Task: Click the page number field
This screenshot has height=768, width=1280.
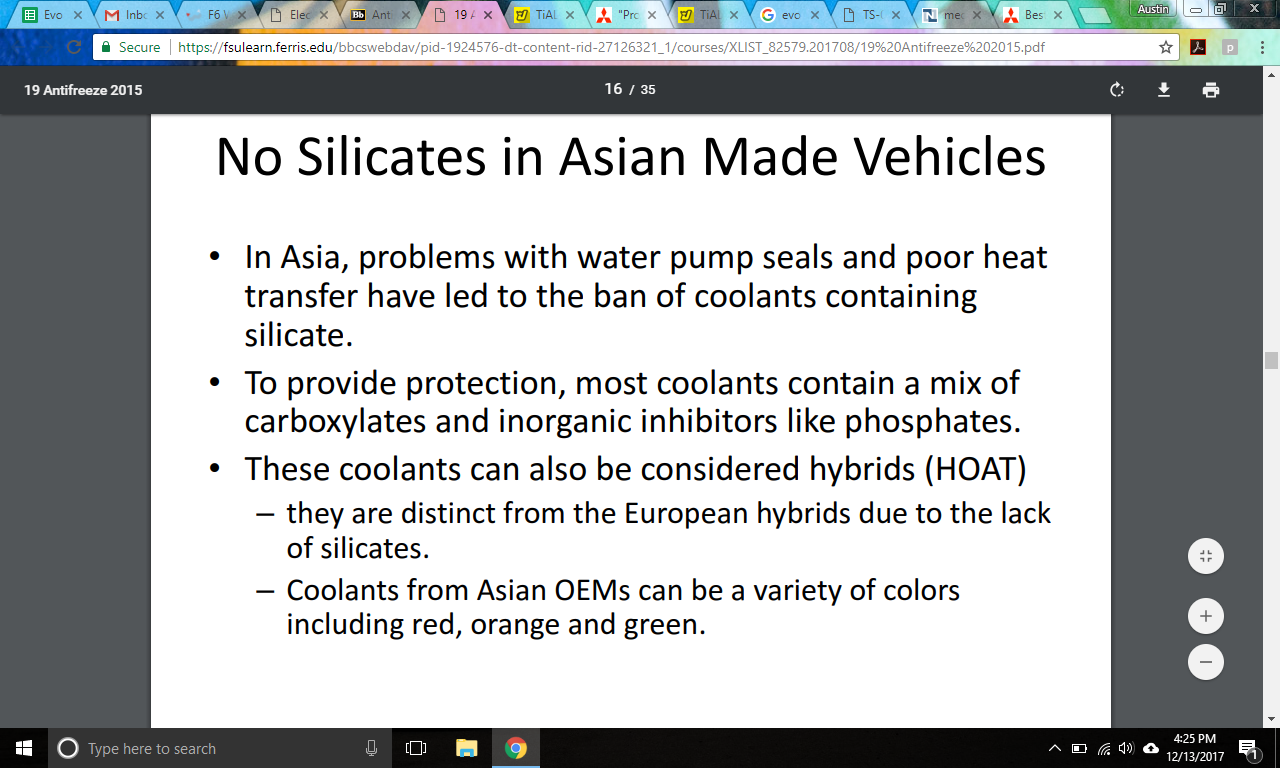Action: click(x=613, y=89)
